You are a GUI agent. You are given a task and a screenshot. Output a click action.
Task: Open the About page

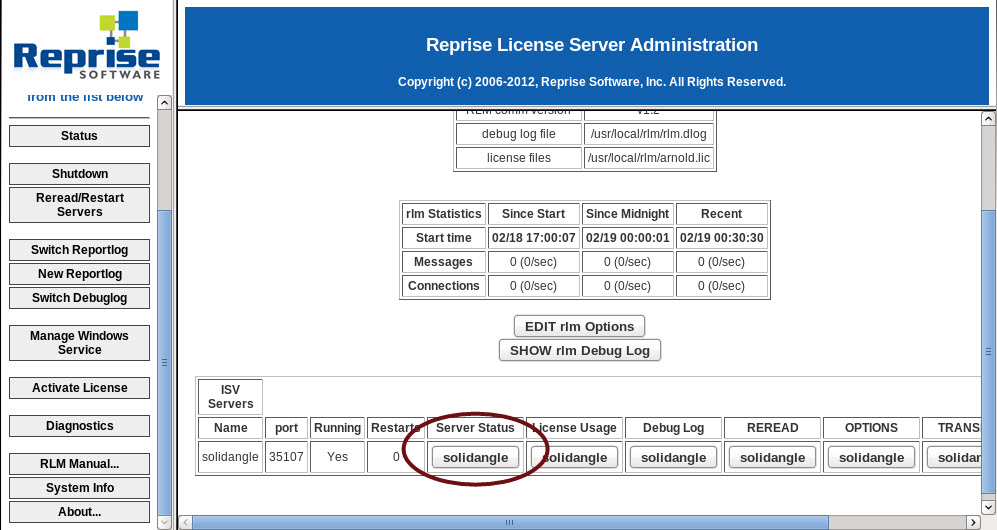point(80,512)
